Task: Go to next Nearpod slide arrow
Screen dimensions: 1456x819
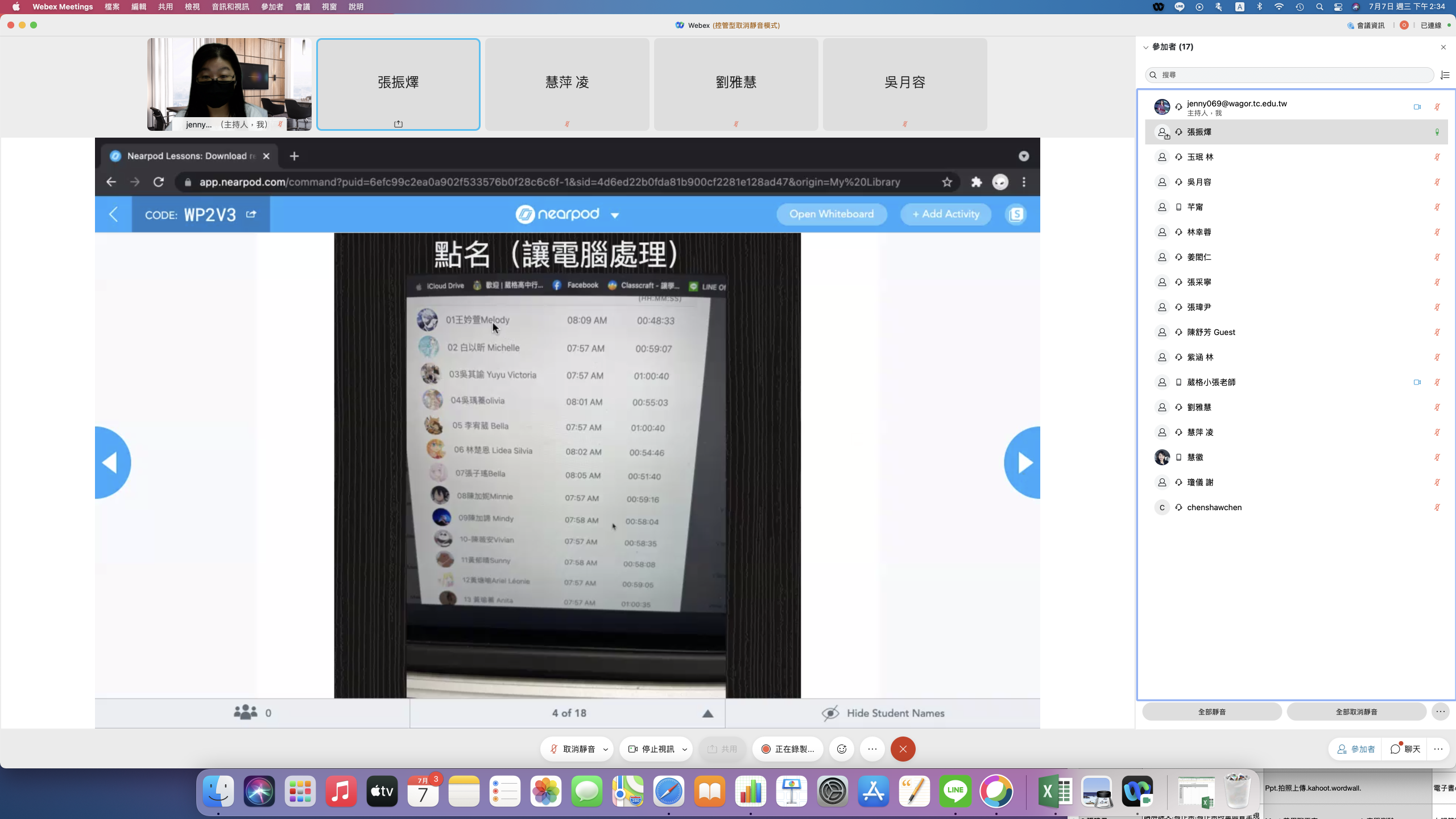Action: [x=1023, y=462]
